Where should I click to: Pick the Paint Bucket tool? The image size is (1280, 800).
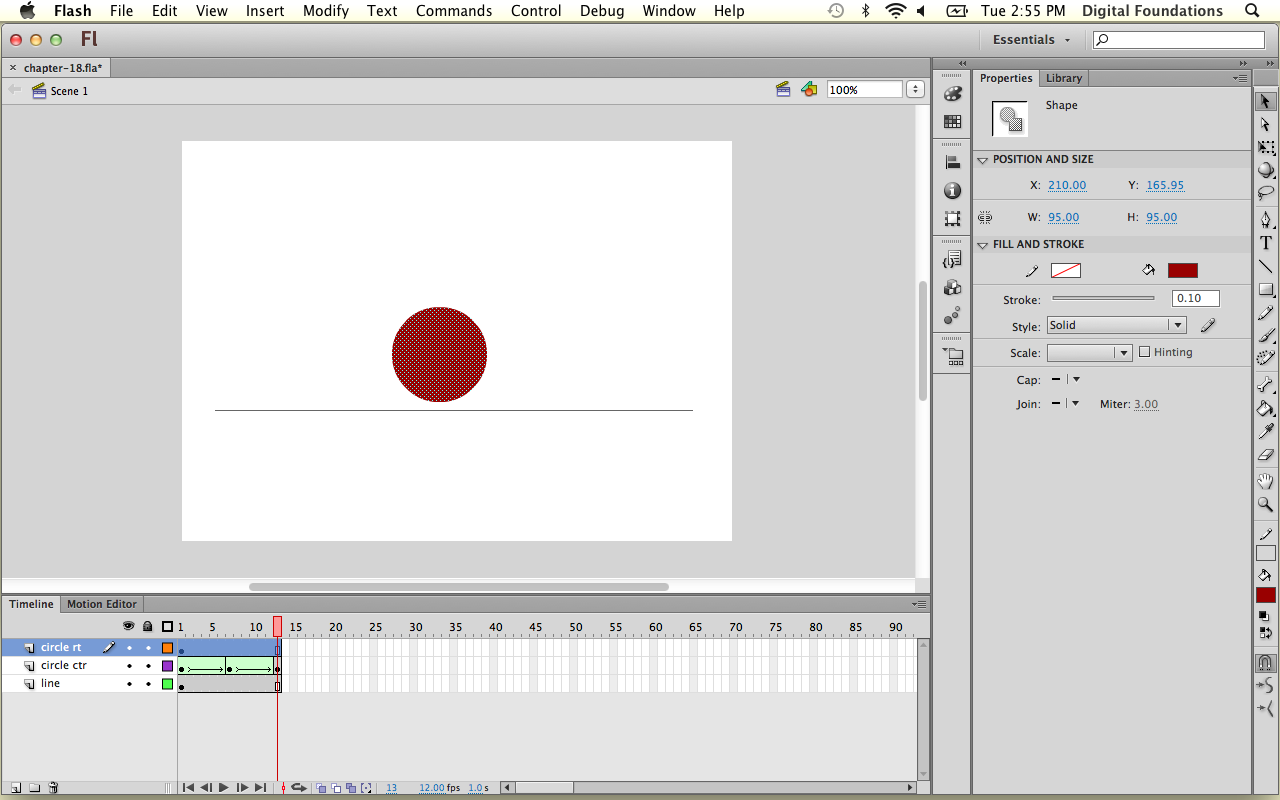point(1265,408)
